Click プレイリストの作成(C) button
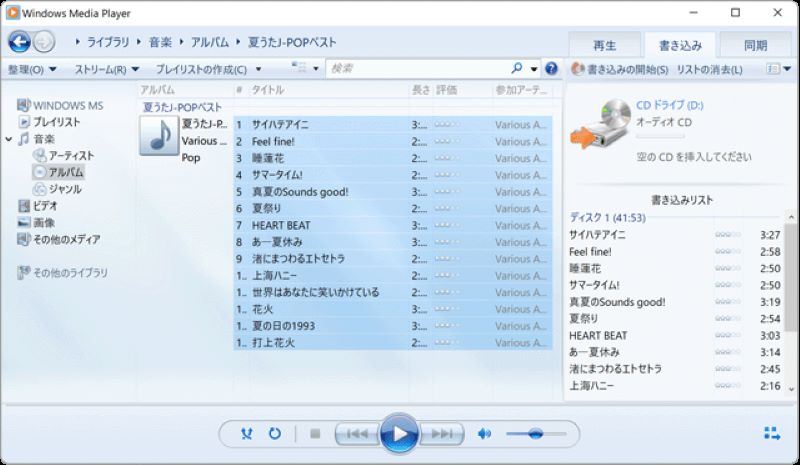Viewport: 800px width, 465px height. coord(201,69)
